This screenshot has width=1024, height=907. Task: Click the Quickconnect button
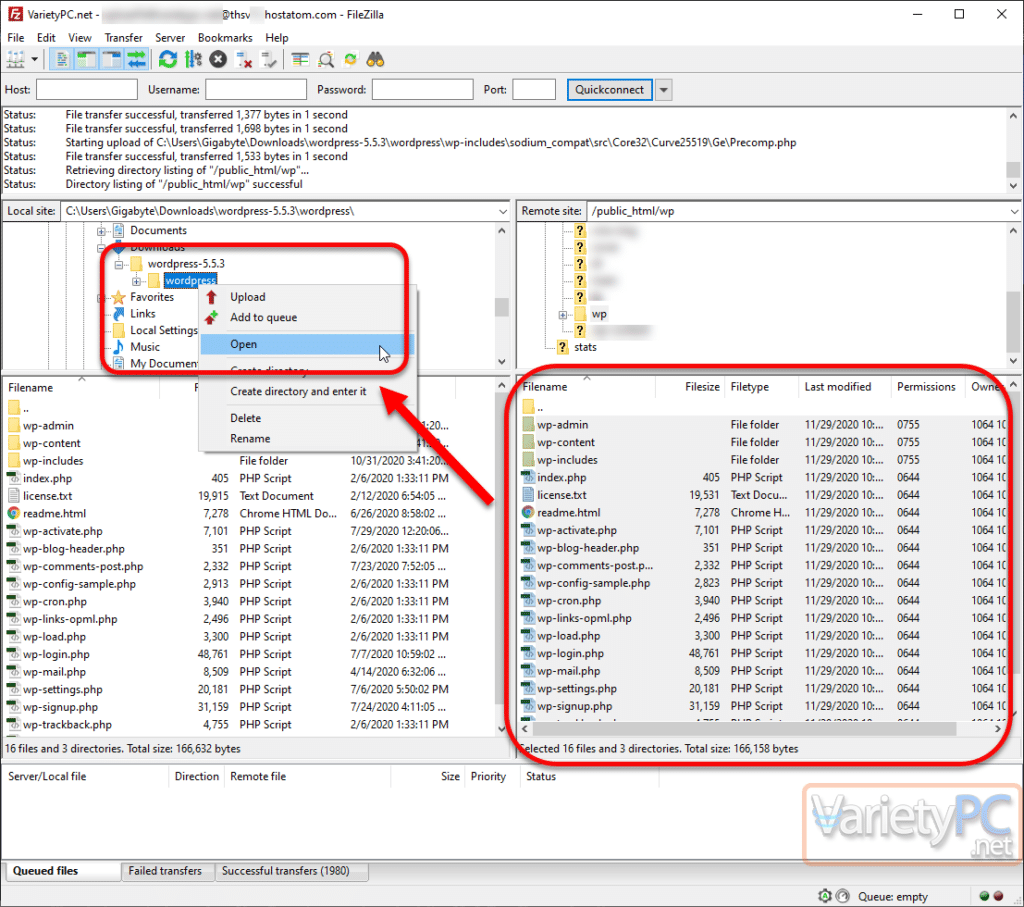click(609, 89)
